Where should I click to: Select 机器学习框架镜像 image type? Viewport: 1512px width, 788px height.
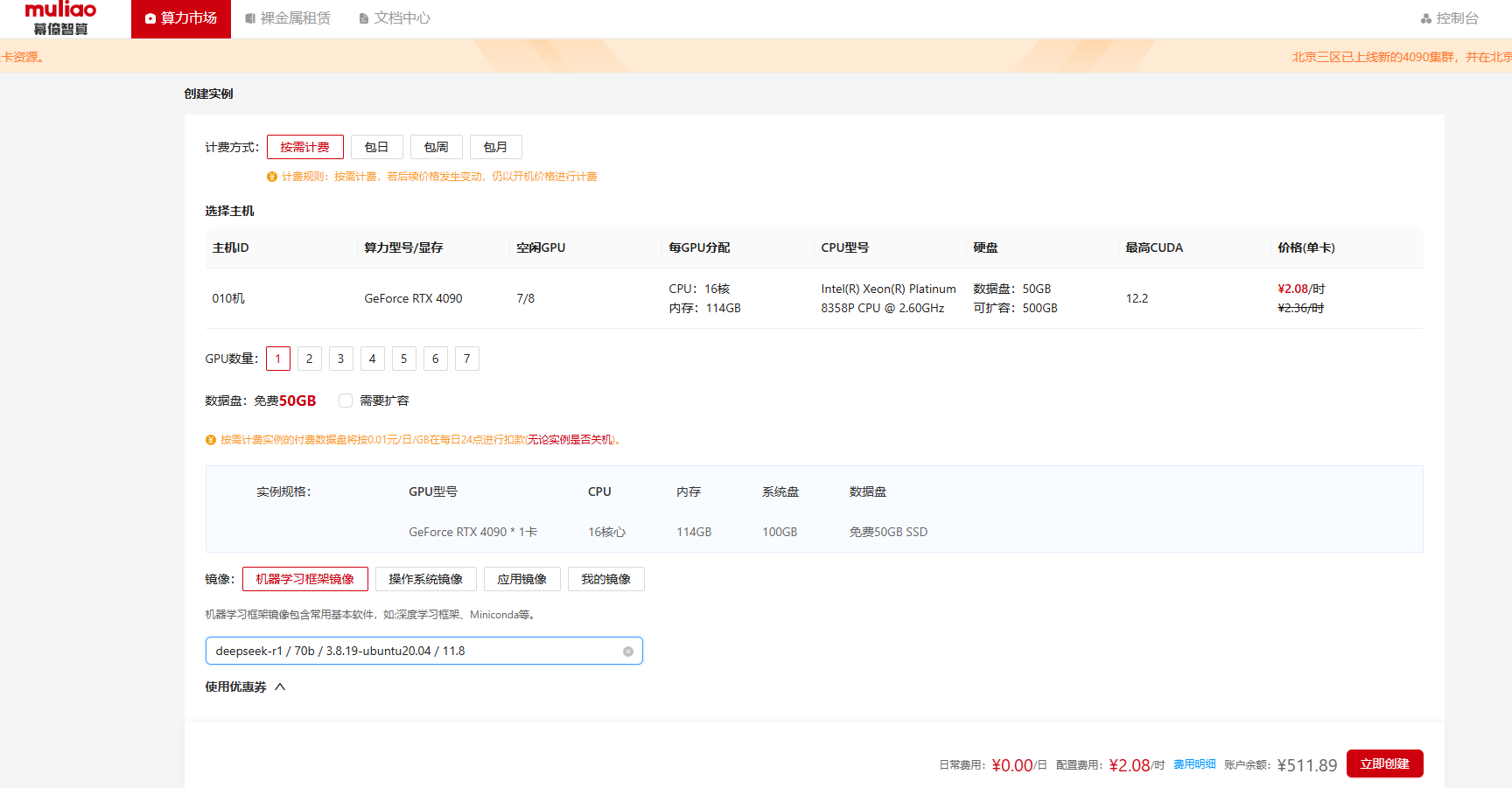coord(305,579)
